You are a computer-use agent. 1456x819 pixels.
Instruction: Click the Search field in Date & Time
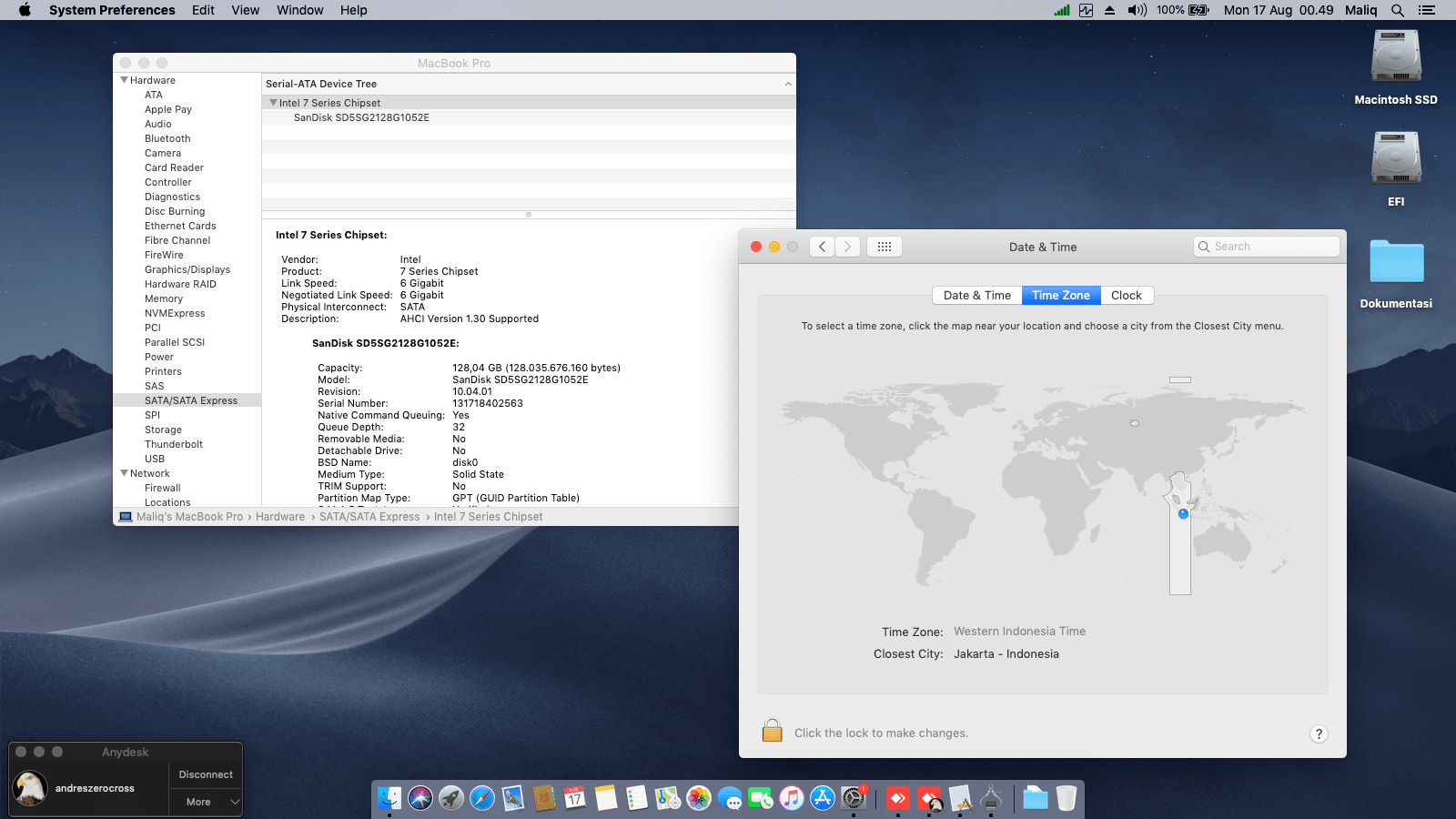click(x=1267, y=247)
